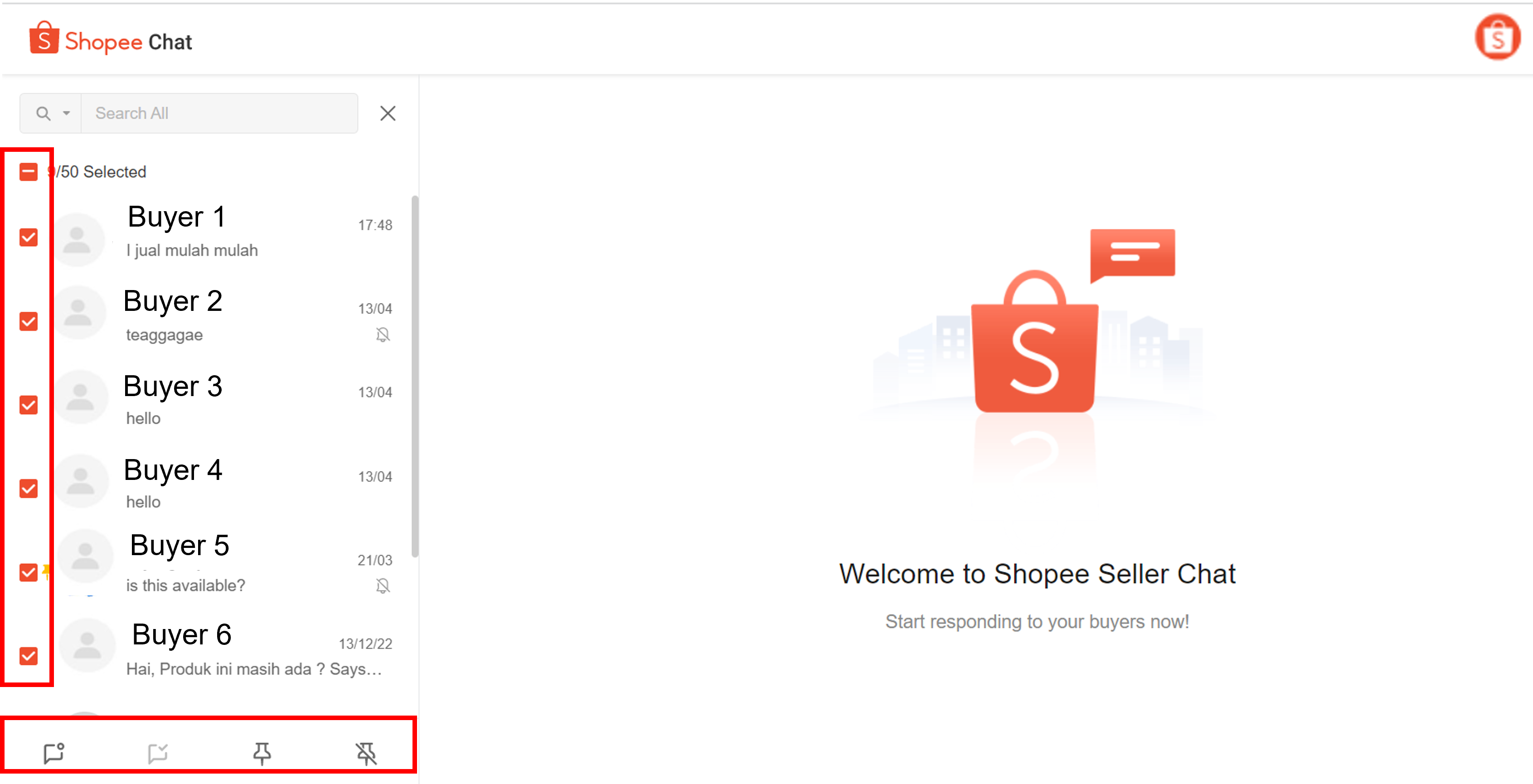Toggle the checkbox next to Buyer 6
1533x784 pixels.
(x=28, y=656)
